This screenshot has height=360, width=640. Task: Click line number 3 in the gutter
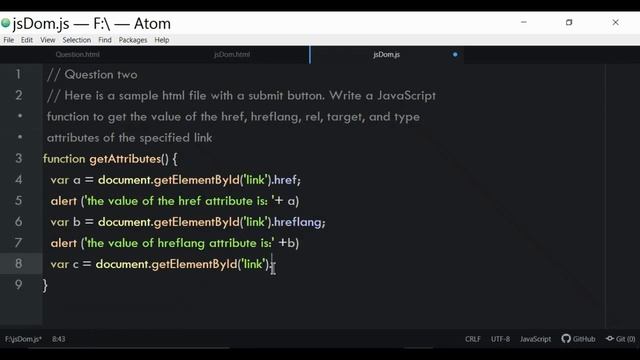tap(18, 158)
